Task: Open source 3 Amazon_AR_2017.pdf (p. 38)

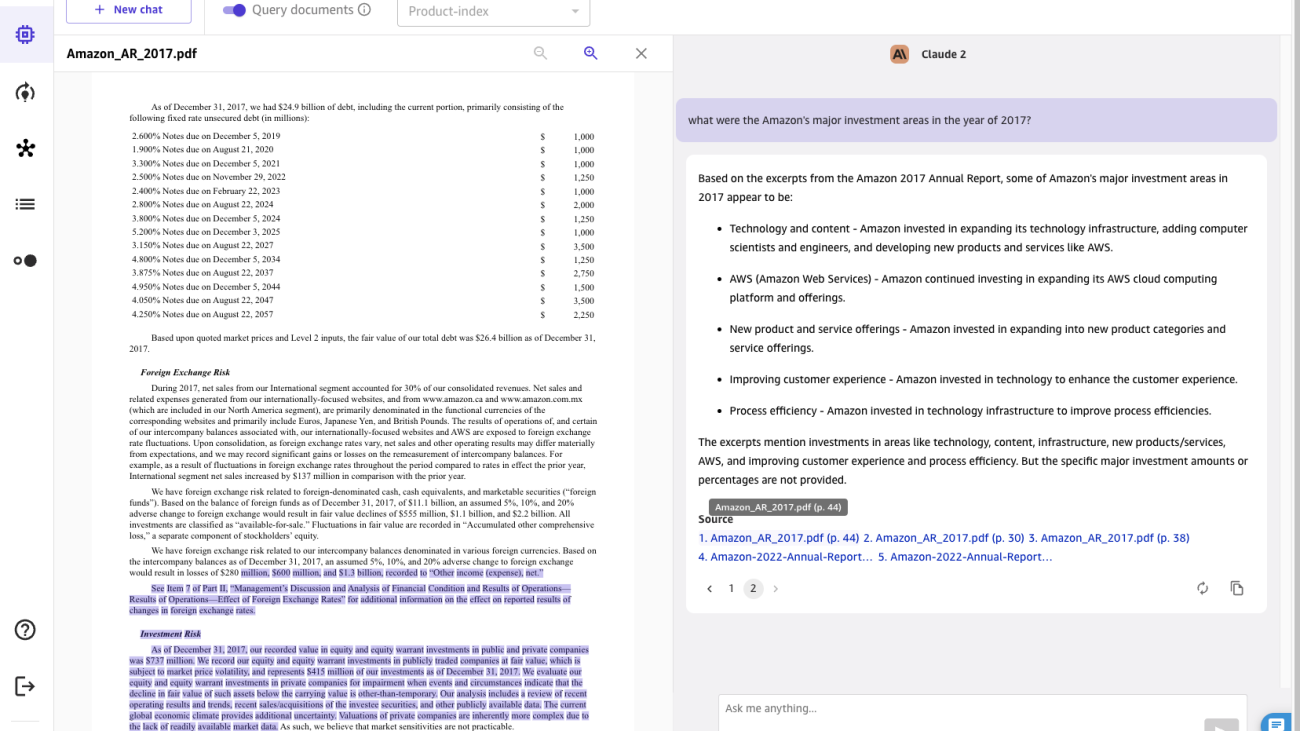Action: click(1109, 538)
